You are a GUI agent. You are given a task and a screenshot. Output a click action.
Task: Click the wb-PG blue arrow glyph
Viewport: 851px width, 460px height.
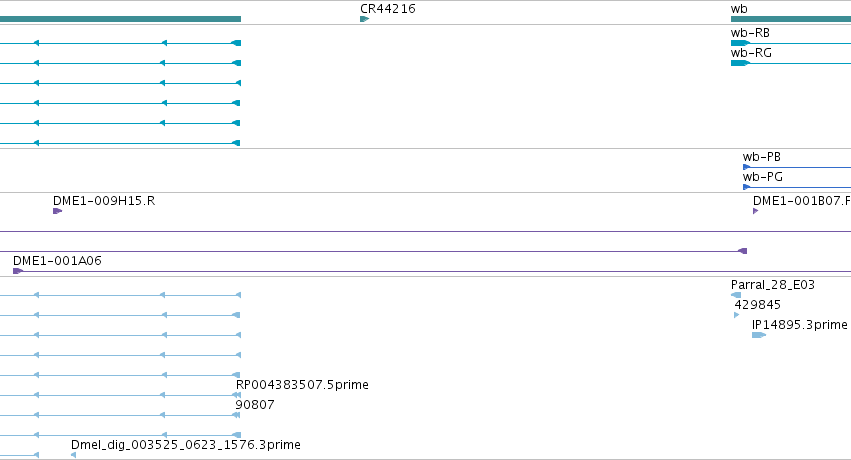tap(746, 187)
